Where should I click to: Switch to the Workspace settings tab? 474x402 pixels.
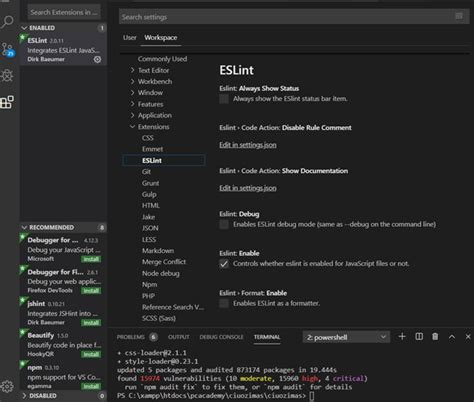point(161,38)
